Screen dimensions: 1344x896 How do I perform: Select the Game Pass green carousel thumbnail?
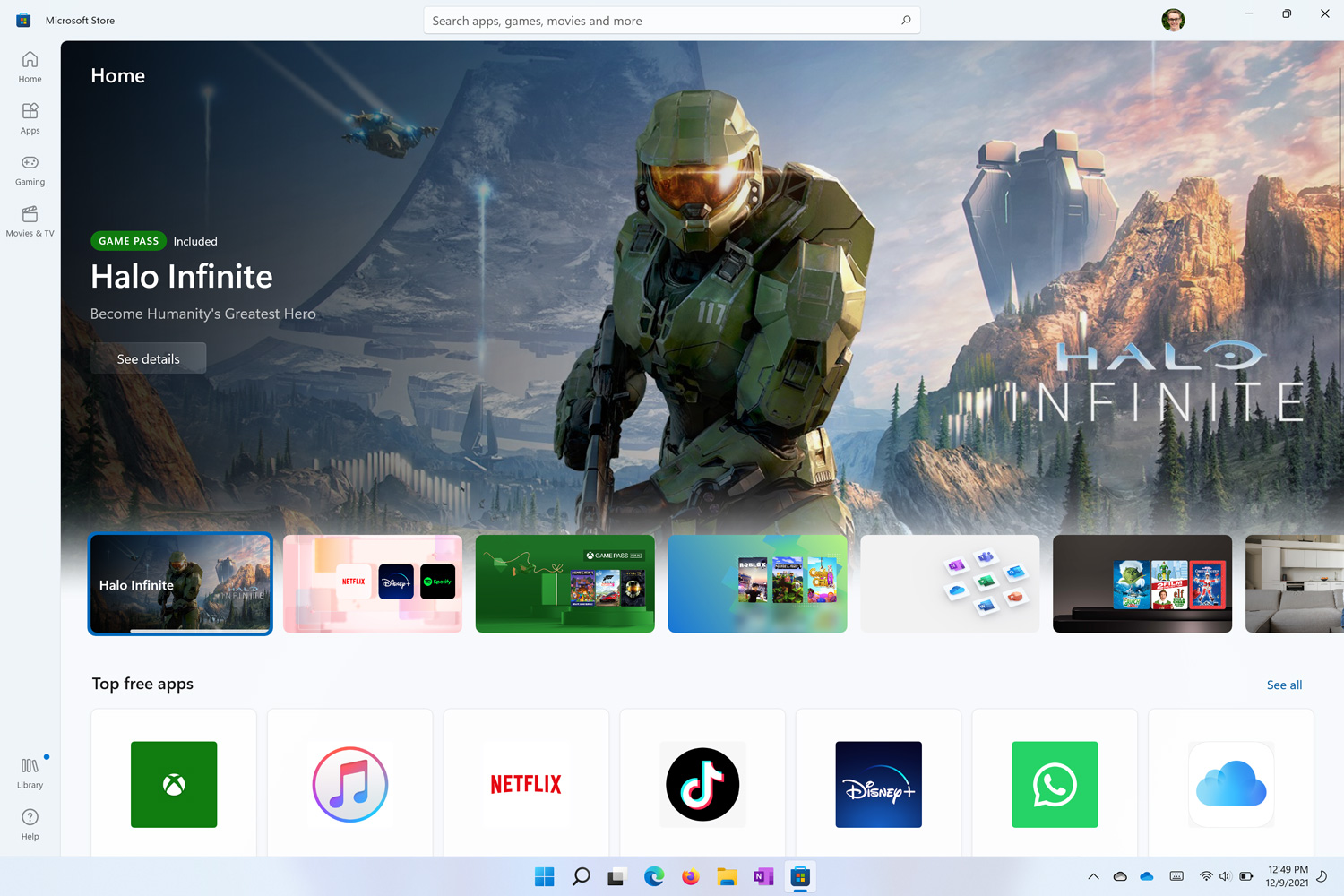(564, 583)
